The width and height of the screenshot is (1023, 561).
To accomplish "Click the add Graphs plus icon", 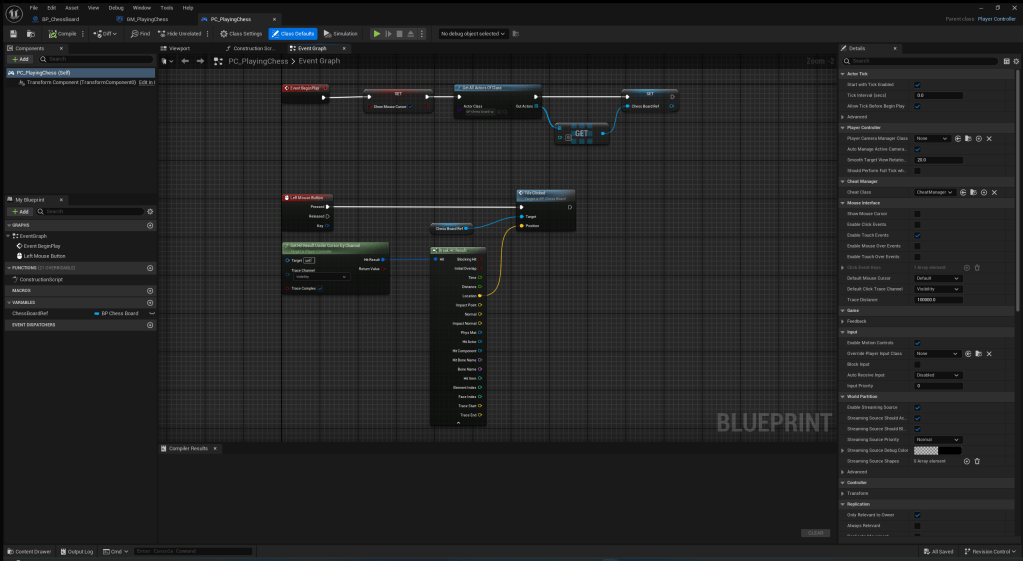I will click(x=150, y=225).
